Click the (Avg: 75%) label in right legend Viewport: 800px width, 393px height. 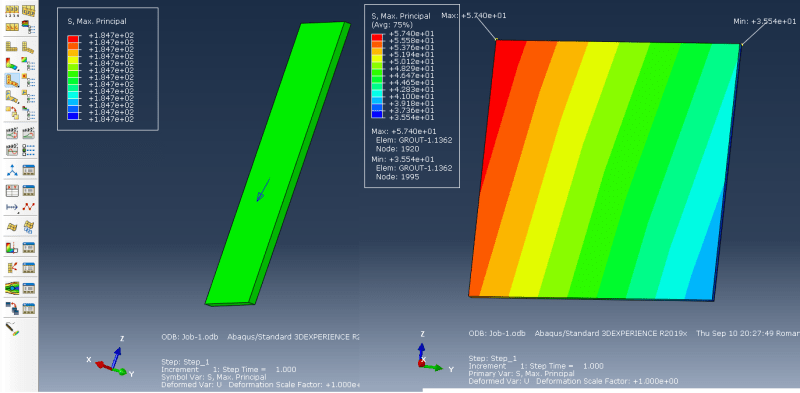392,24
